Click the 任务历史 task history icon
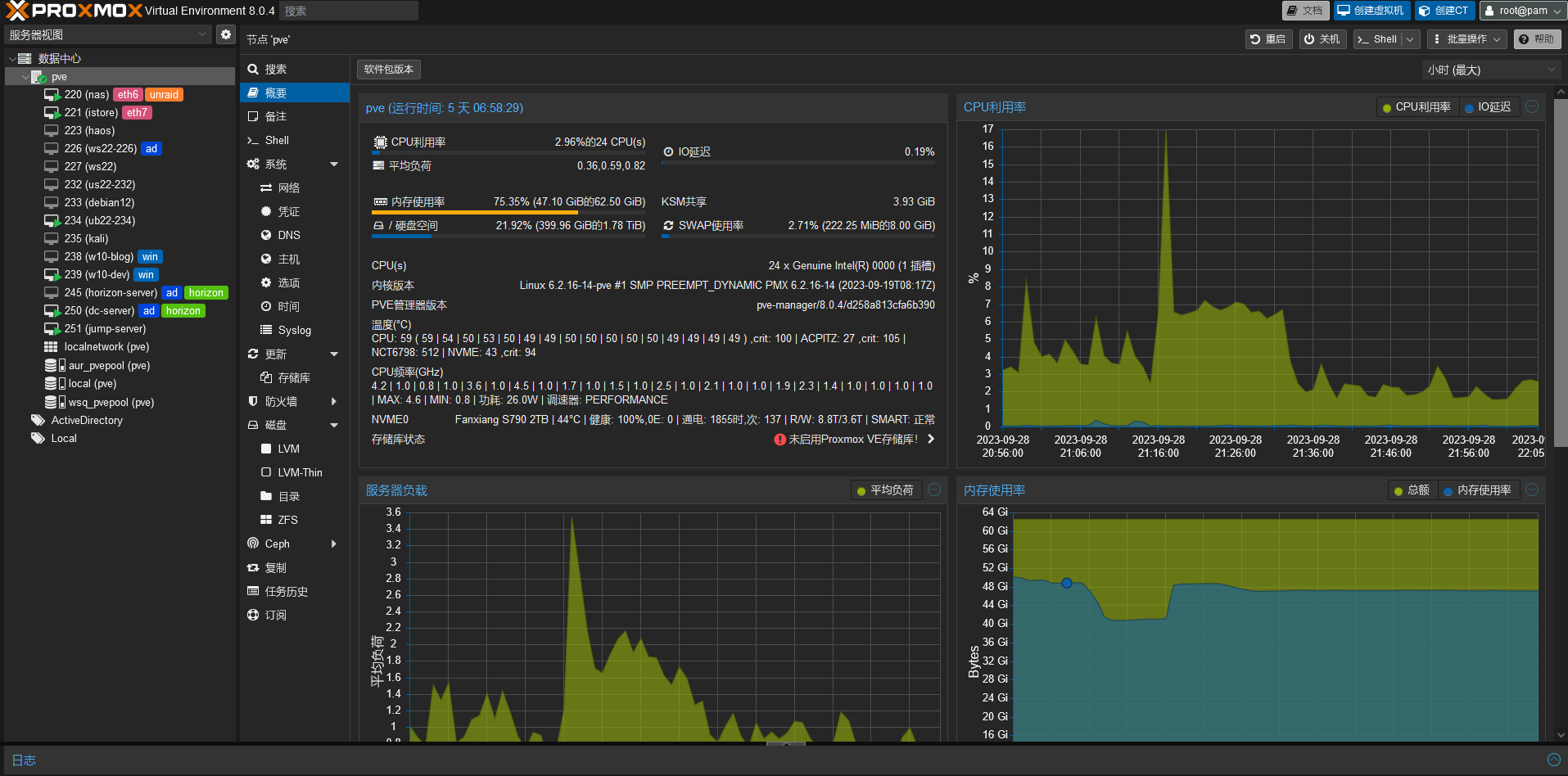Viewport: 1568px width, 776px height. tap(253, 592)
